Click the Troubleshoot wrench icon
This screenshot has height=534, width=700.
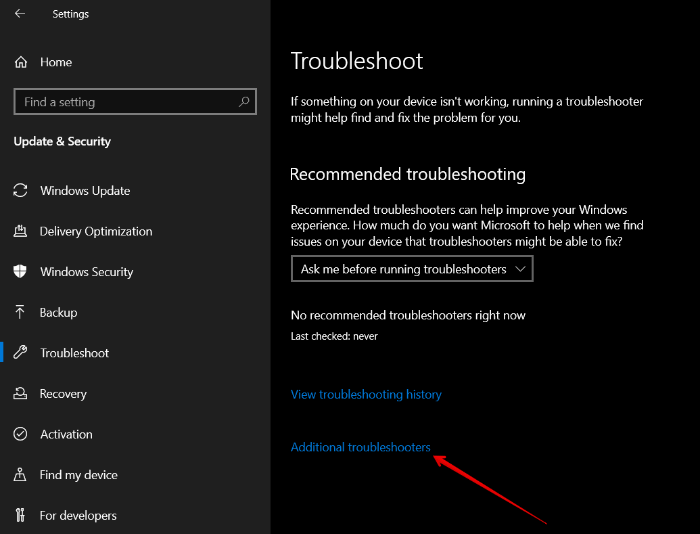coord(20,353)
